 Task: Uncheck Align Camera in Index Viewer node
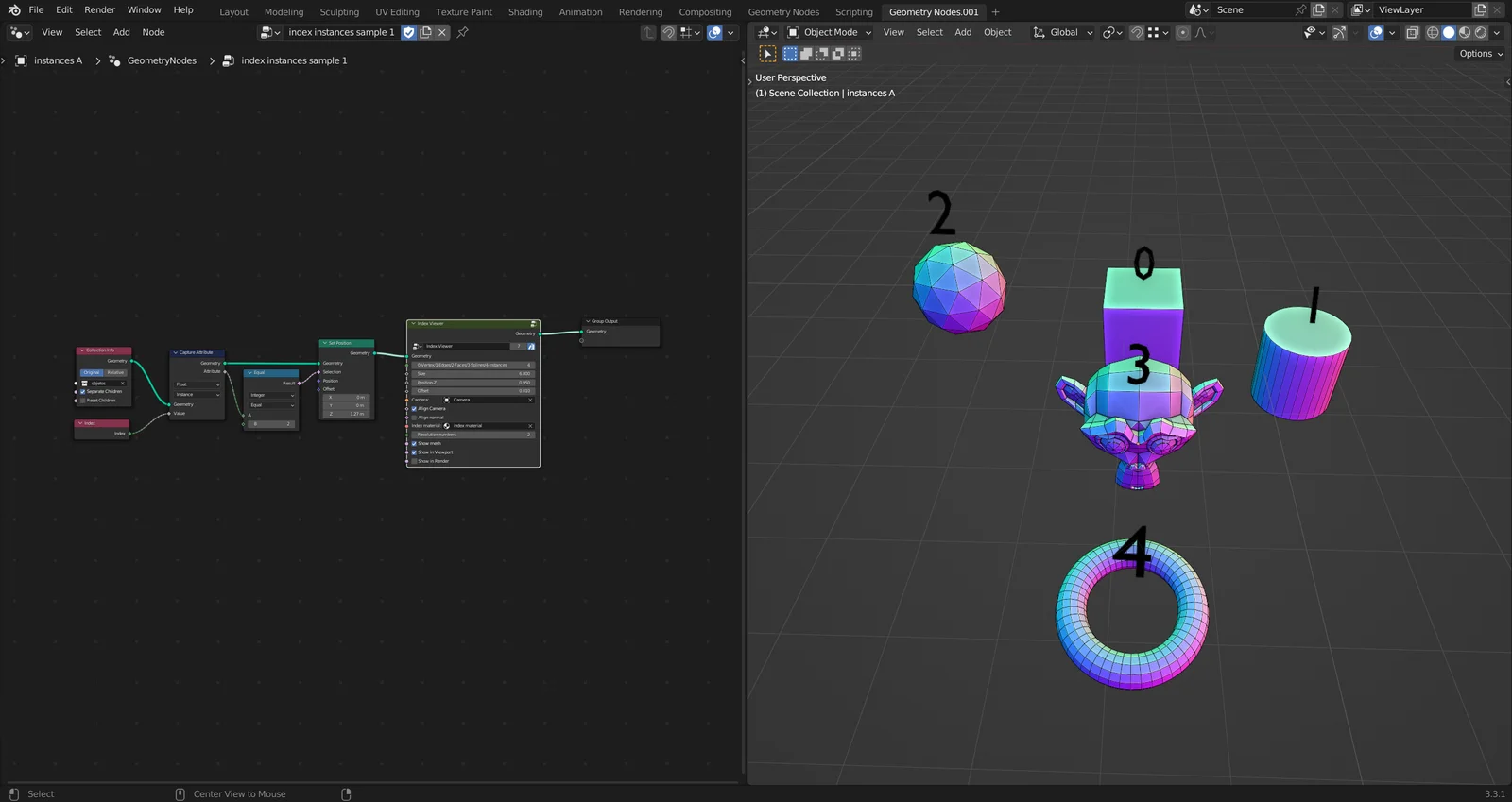[x=414, y=409]
